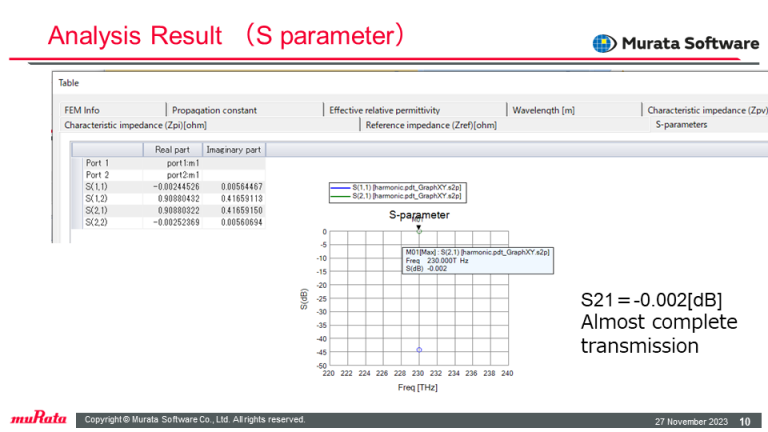Select the Wavelength [m] tab
Viewport: 768px width, 432px height.
[543, 110]
